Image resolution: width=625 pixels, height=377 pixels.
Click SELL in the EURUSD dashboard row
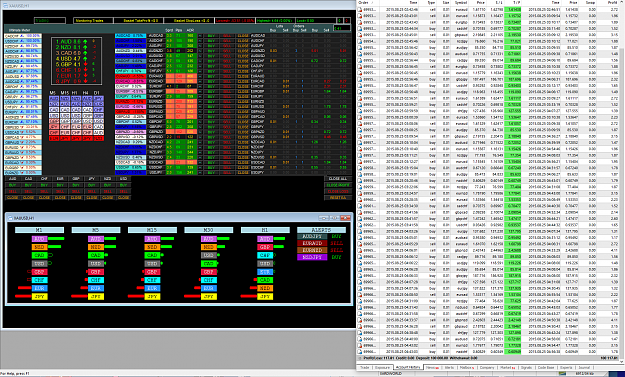(227, 107)
